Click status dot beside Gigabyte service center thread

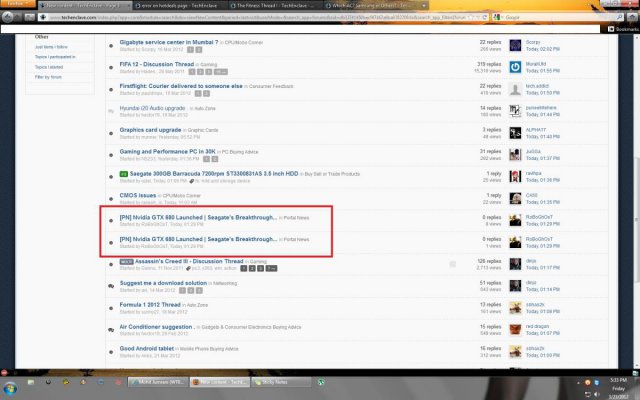(x=111, y=46)
